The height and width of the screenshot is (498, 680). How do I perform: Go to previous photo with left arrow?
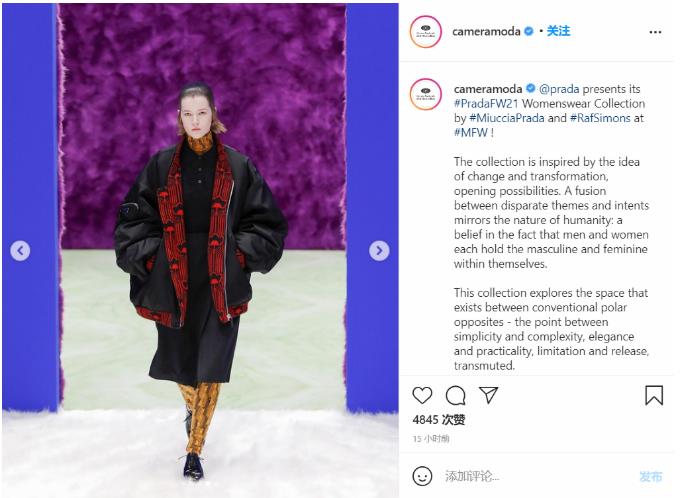[20, 251]
